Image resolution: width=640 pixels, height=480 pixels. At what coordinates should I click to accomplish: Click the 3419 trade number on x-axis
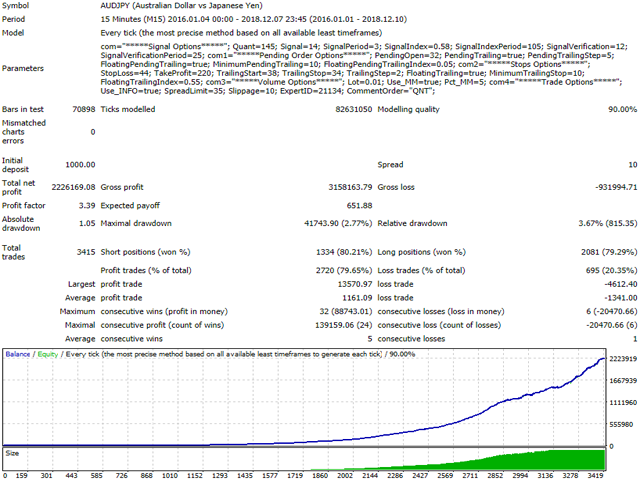pos(596,476)
